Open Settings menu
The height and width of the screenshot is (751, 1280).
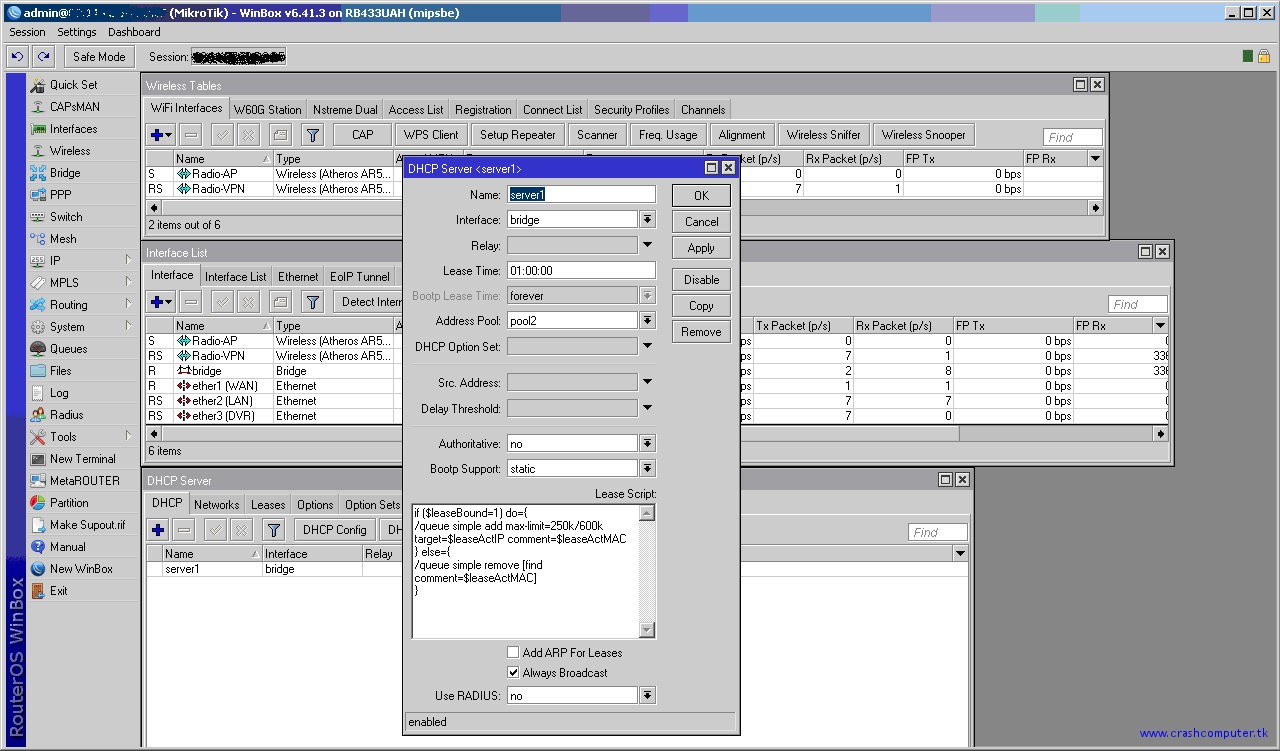pyautogui.click(x=77, y=32)
